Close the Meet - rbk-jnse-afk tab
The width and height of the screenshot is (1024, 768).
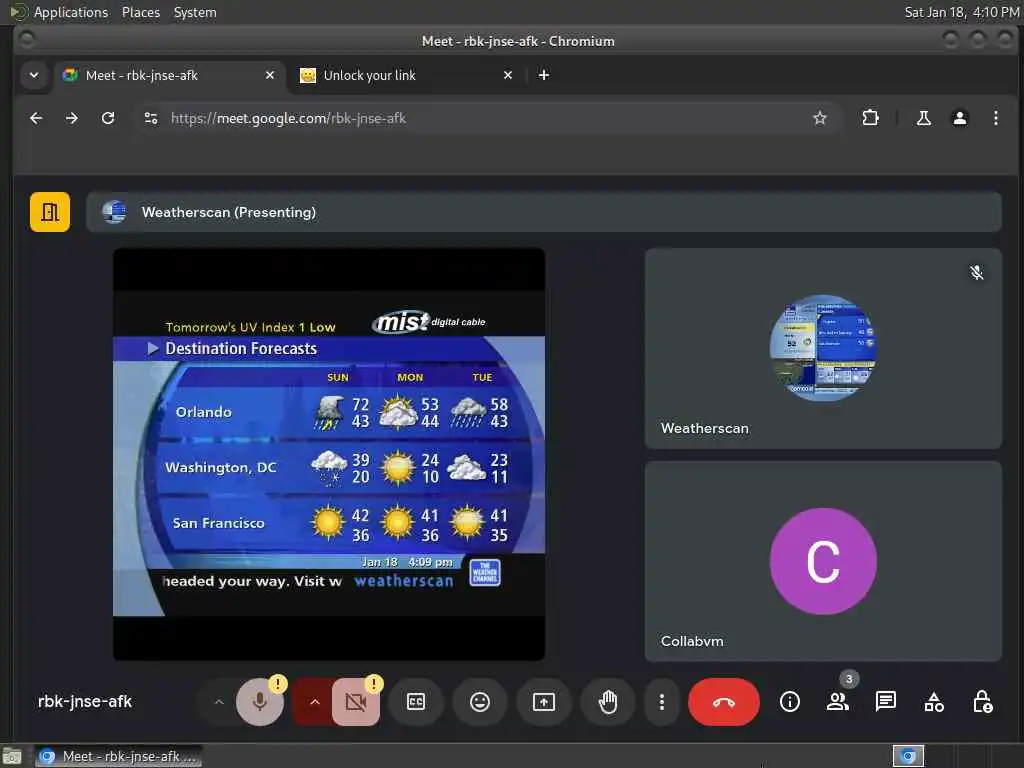click(x=270, y=76)
